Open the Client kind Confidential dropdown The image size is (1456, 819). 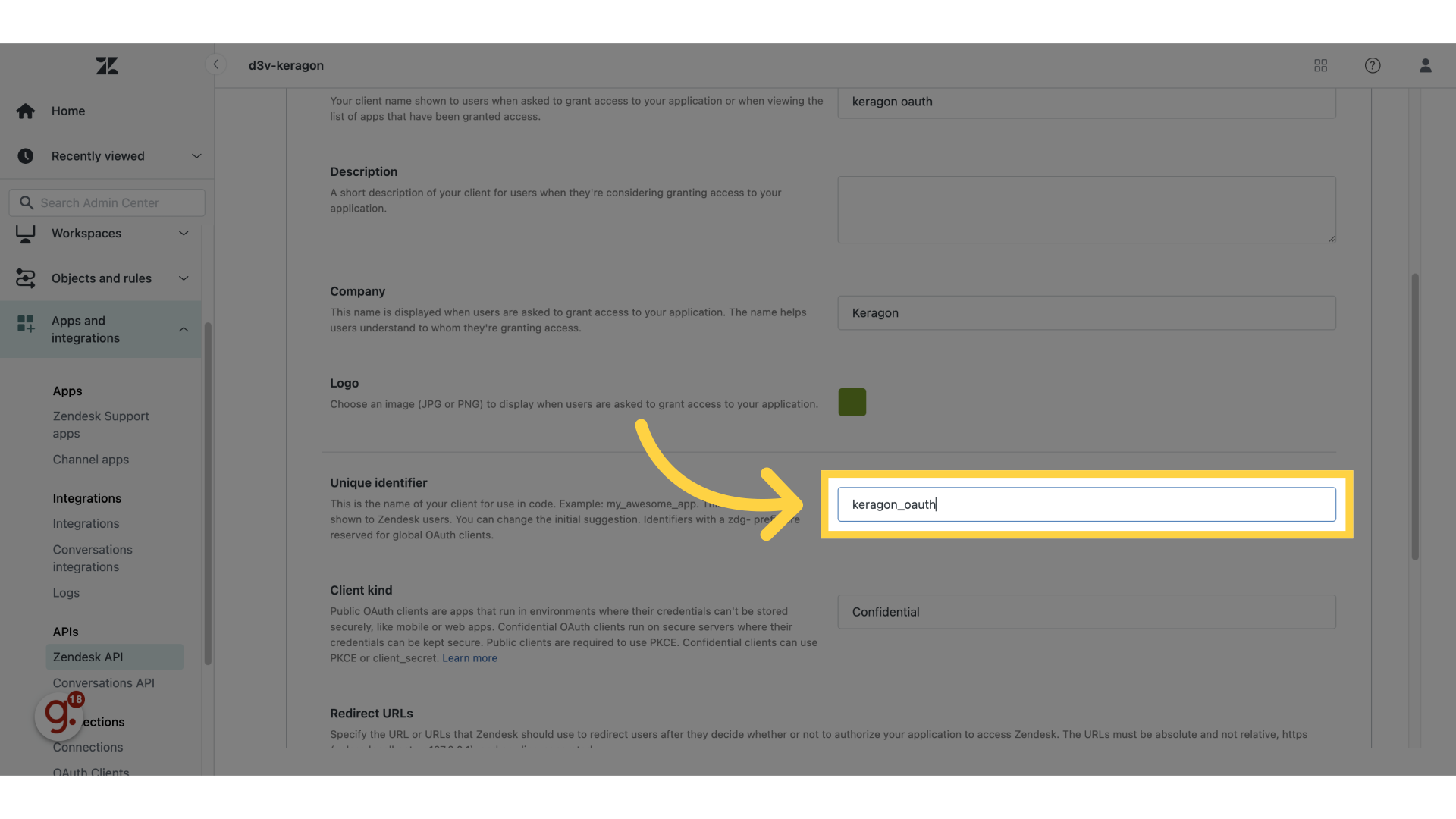pyautogui.click(x=1087, y=612)
